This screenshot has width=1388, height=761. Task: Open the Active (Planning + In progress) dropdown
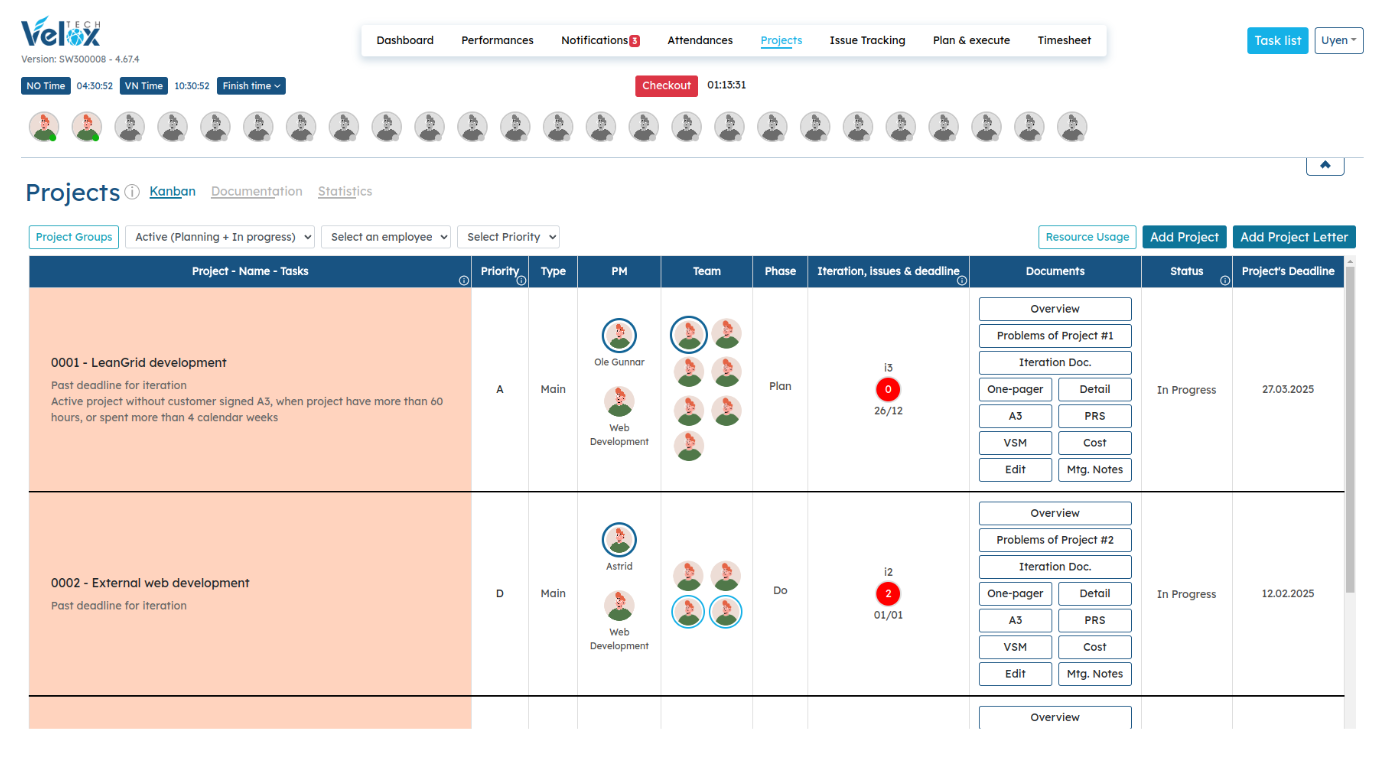(219, 237)
